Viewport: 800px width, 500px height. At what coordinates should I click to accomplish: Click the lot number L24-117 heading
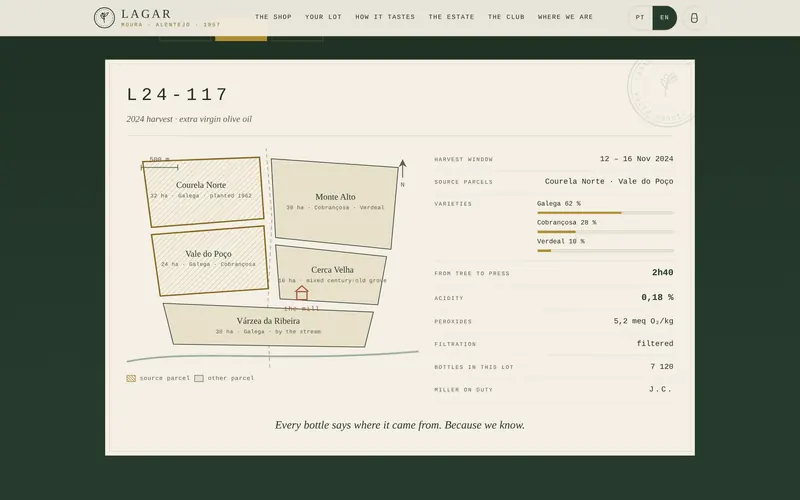[x=177, y=94]
